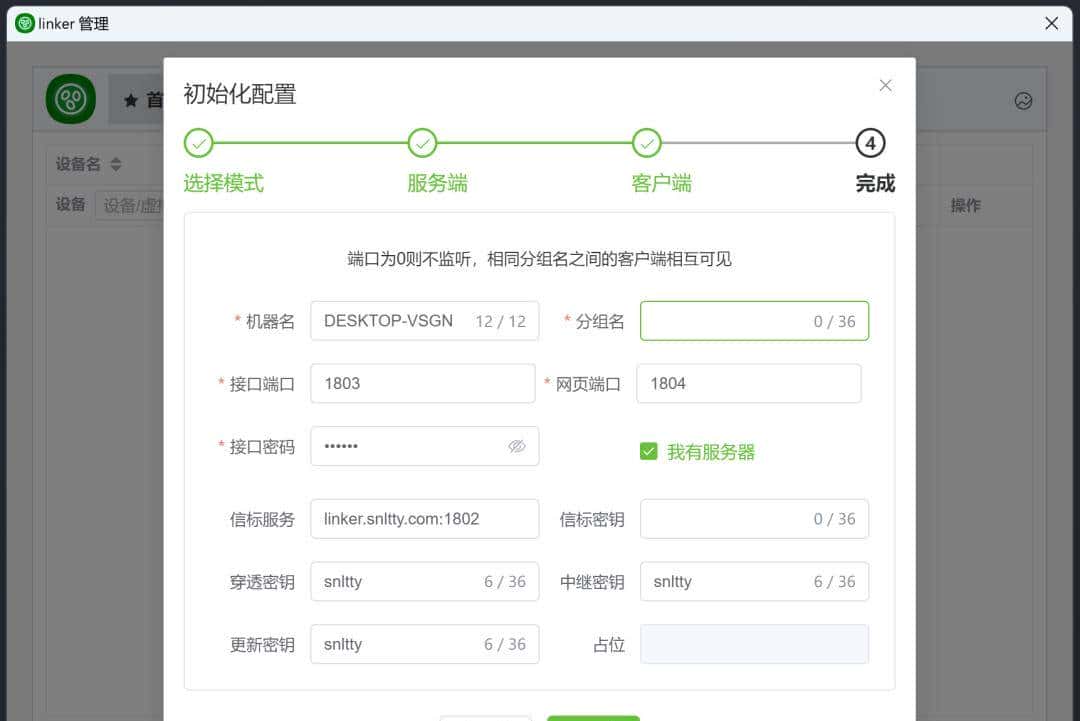Image resolution: width=1080 pixels, height=721 pixels.
Task: Click the star icon on the 首页 tab
Action: 130,100
